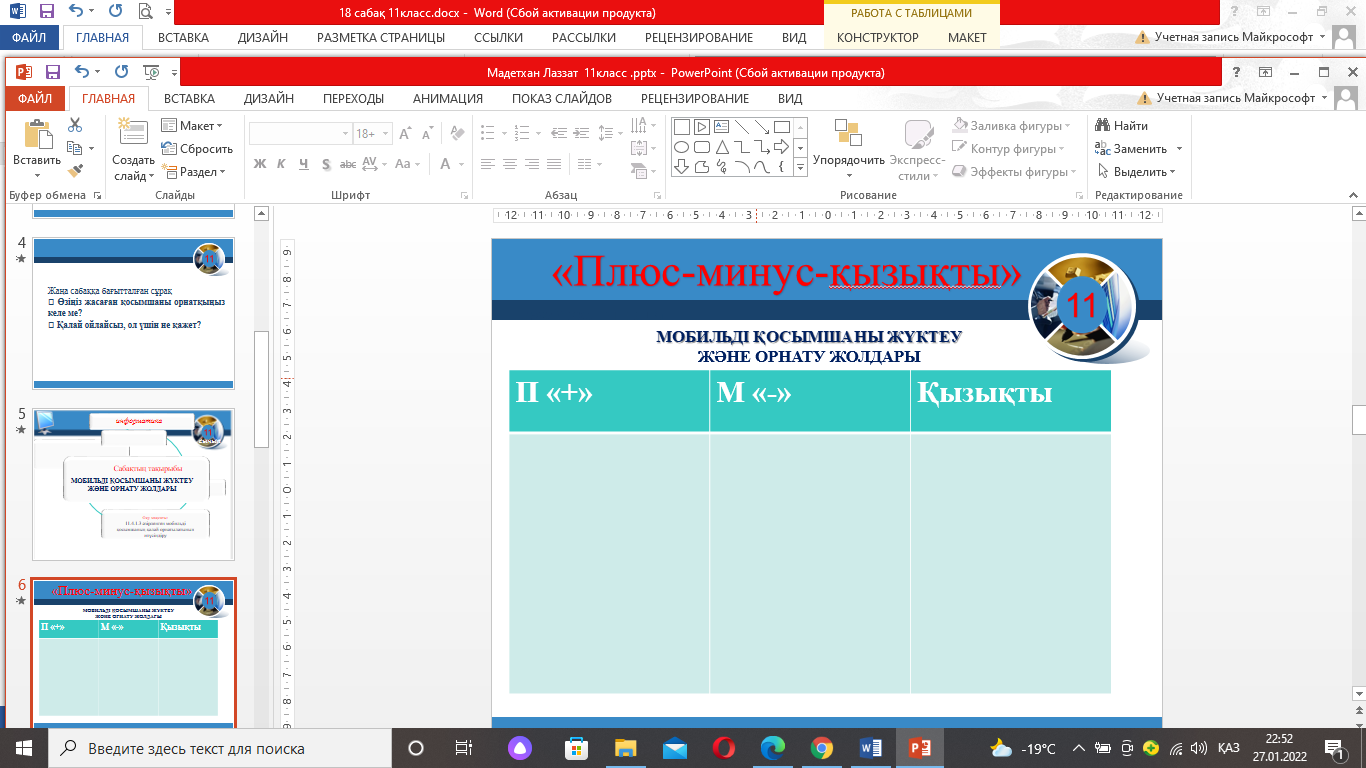This screenshot has height=768, width=1366.
Task: Open Заливка фигуры shape fill dropdown
Action: 1013,126
